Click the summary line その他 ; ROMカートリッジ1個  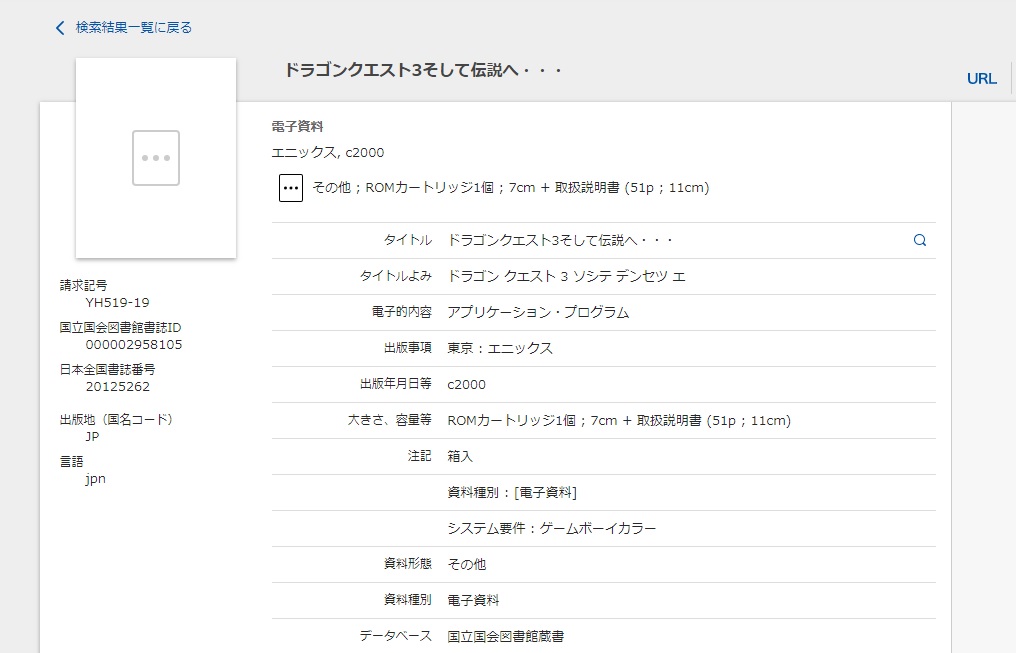(511, 188)
